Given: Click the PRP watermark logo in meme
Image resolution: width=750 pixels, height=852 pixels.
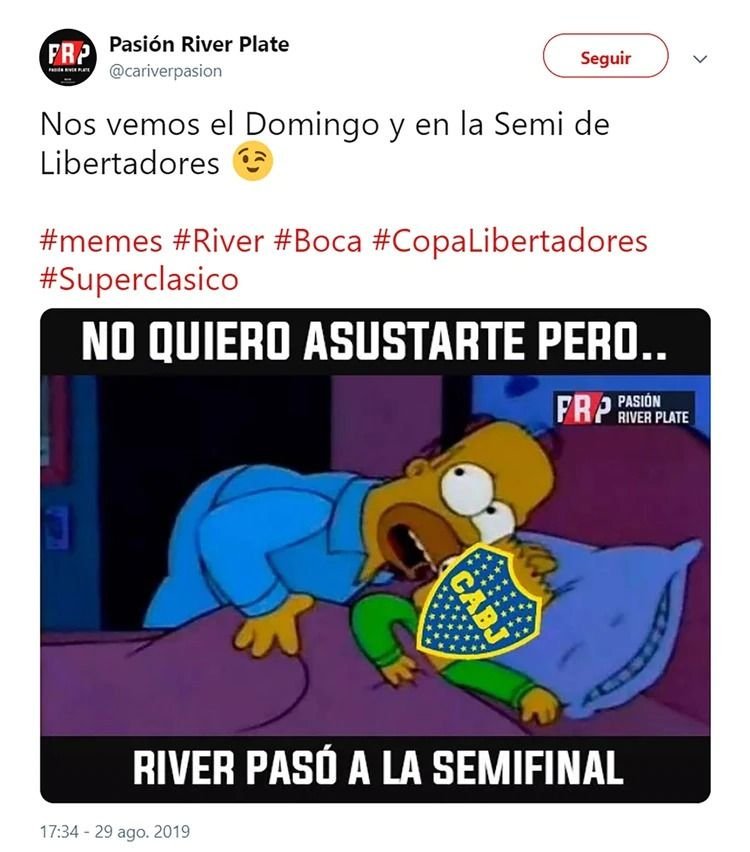Looking at the screenshot, I should click(624, 409).
